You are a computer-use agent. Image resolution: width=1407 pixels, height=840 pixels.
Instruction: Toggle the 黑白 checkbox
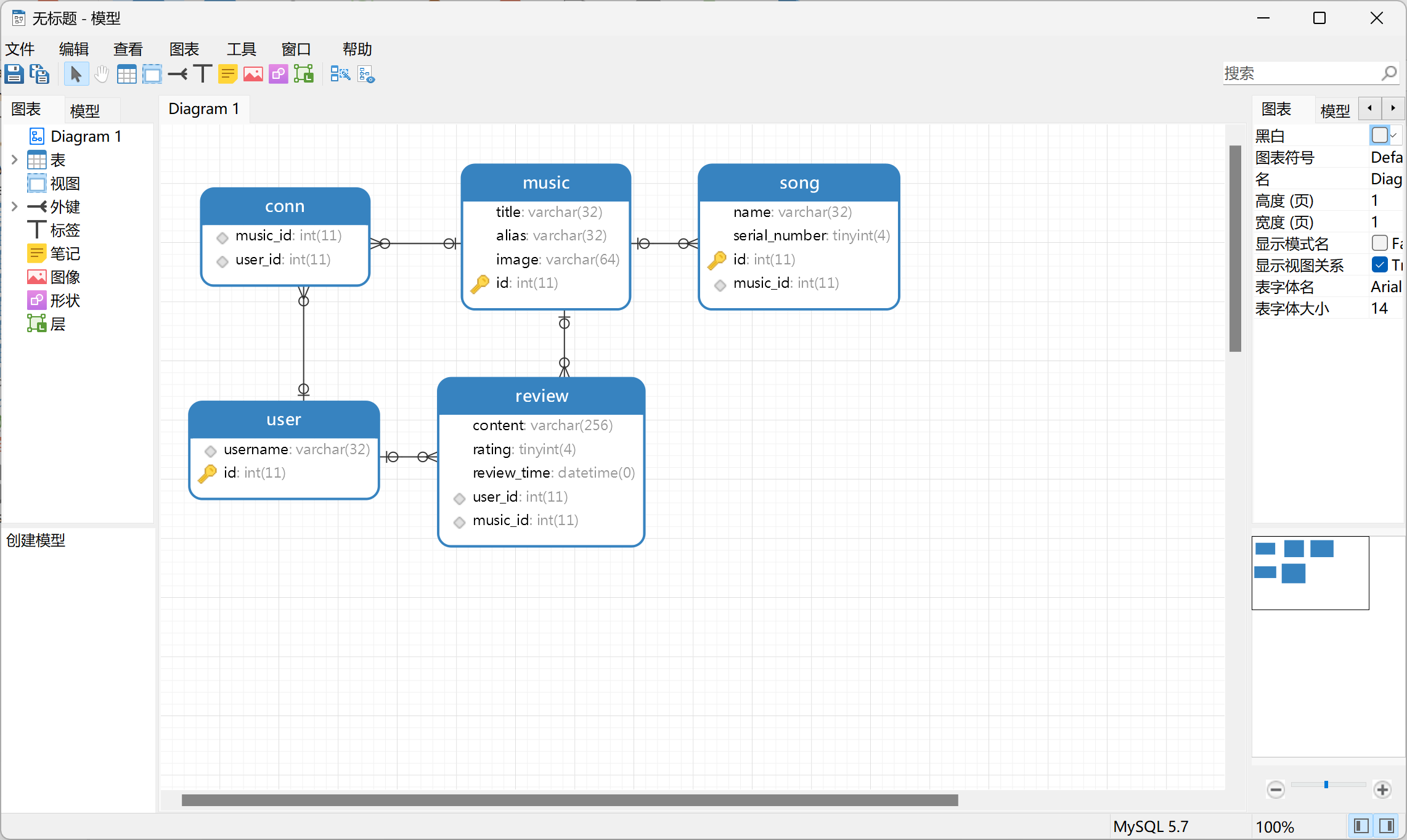1379,135
